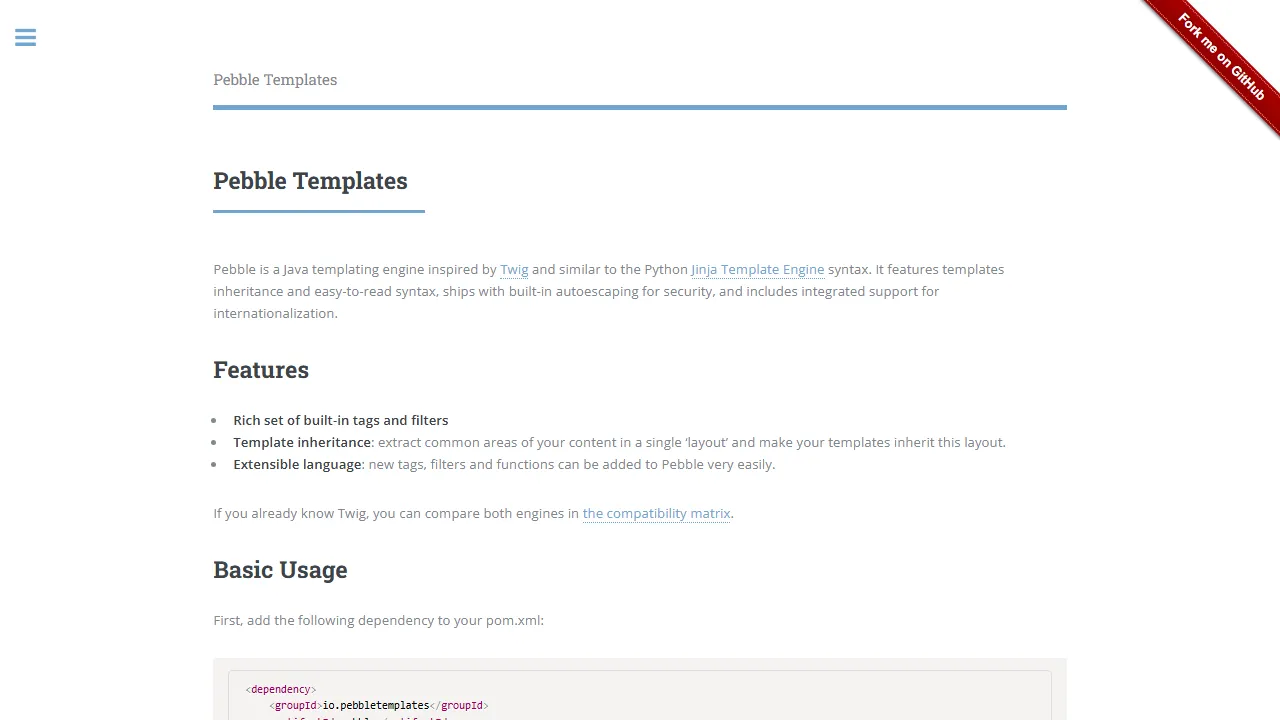Click the Pebble Templates breadcrumb

275,79
